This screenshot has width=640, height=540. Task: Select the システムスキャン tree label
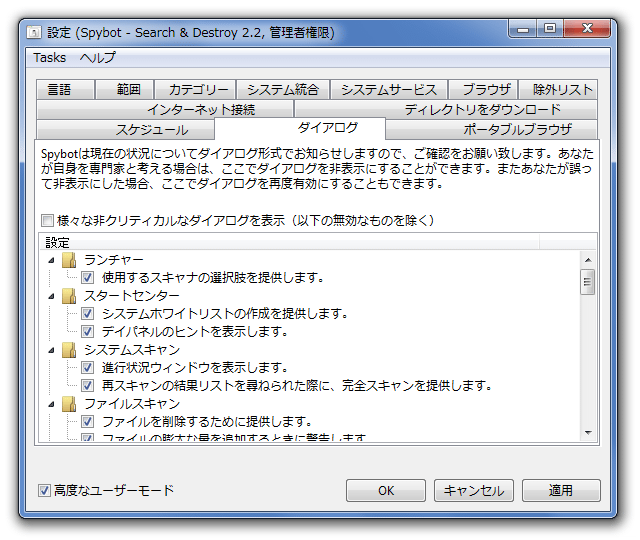131,350
